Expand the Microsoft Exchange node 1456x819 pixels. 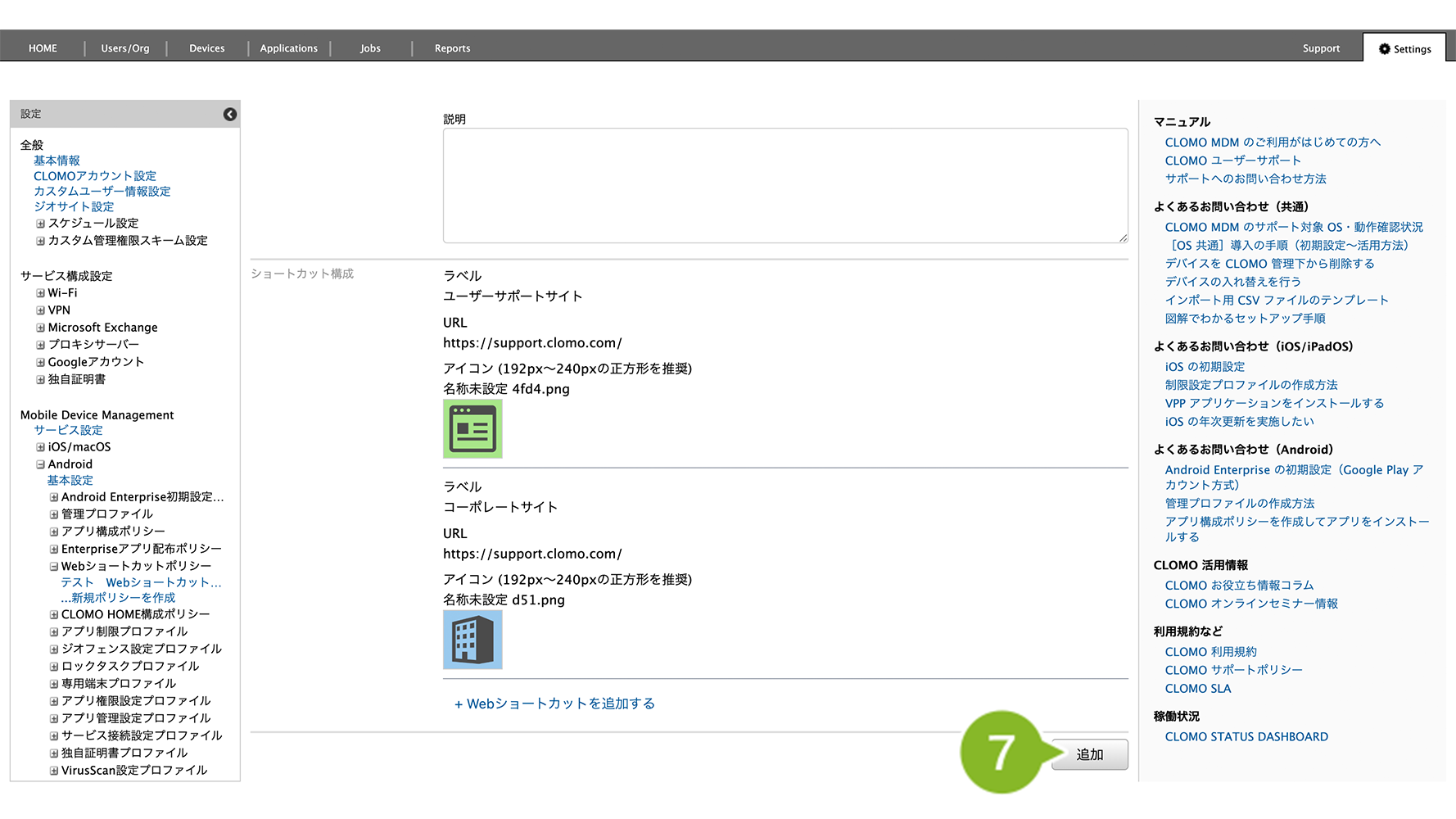click(40, 328)
